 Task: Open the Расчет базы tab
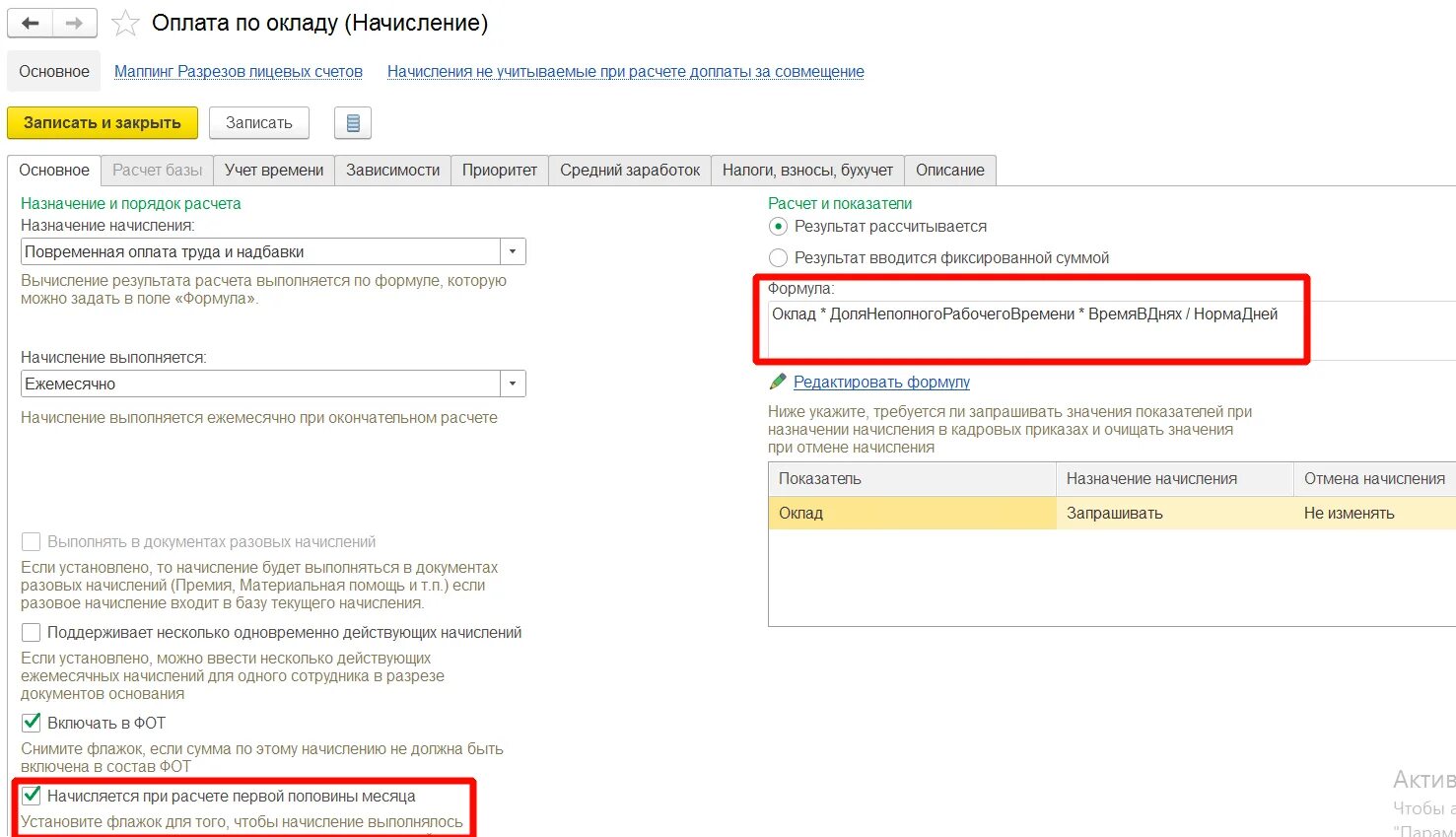[x=158, y=170]
